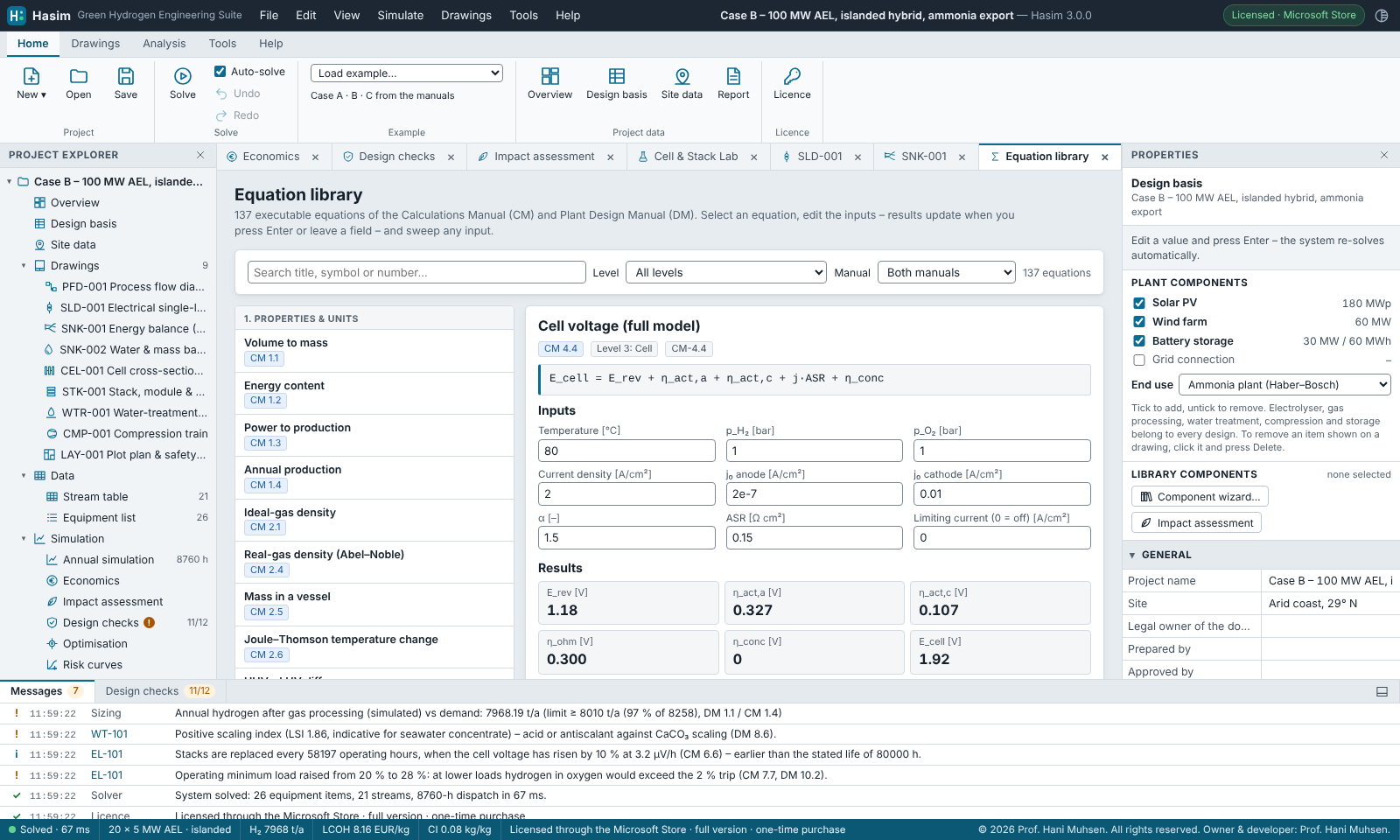The width and height of the screenshot is (1400, 840).
Task: Close the Project Explorer panel
Action: coord(200,155)
